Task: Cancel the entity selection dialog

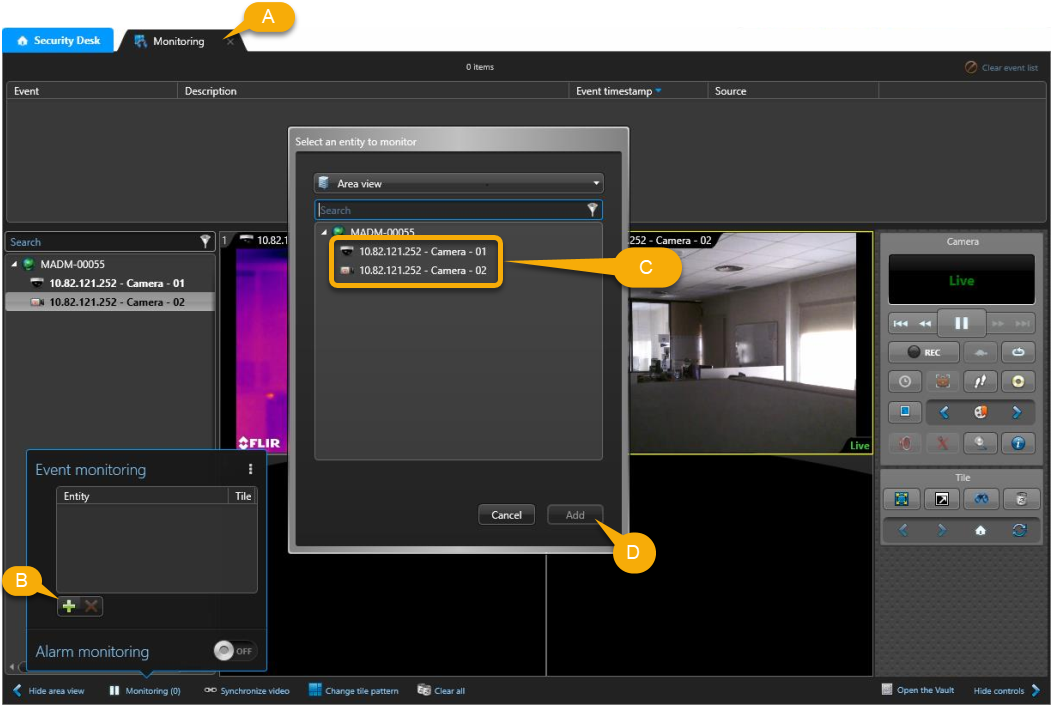Action: click(506, 514)
